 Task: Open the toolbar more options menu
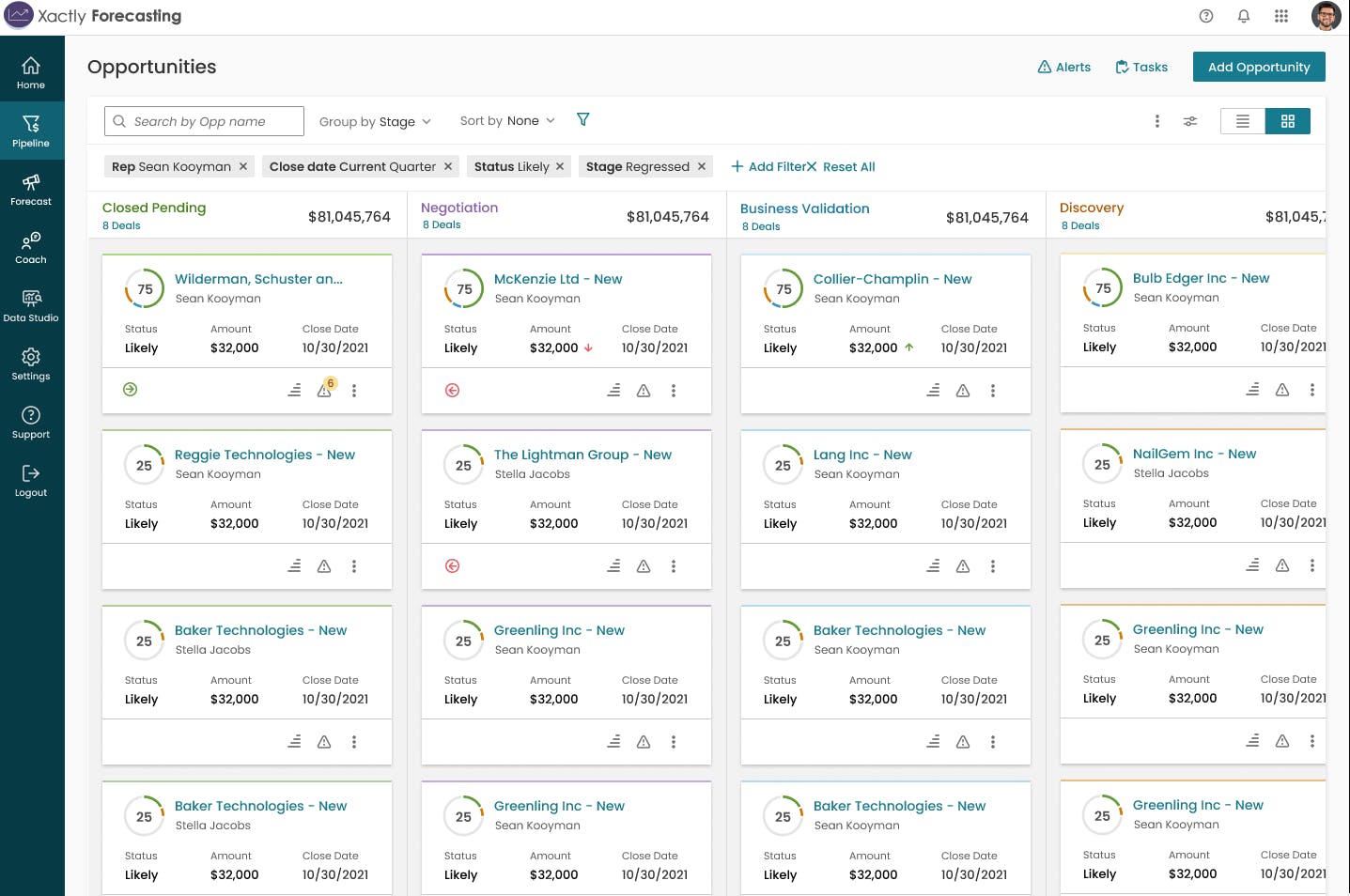(x=1157, y=121)
